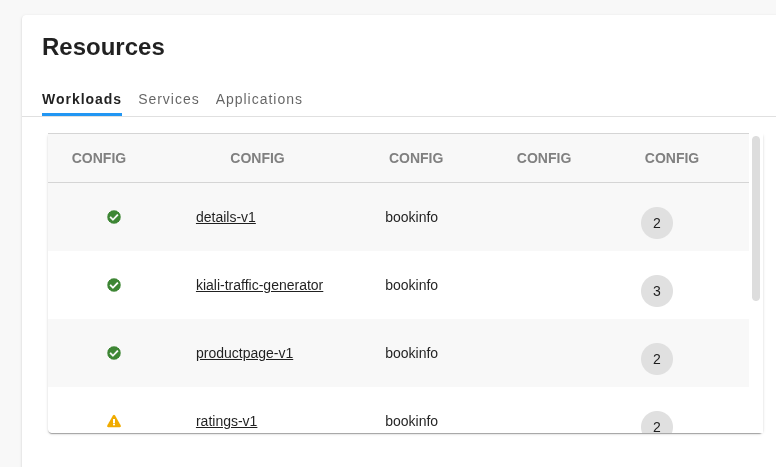Open the Applications tab
The image size is (776, 467).
pos(259,99)
